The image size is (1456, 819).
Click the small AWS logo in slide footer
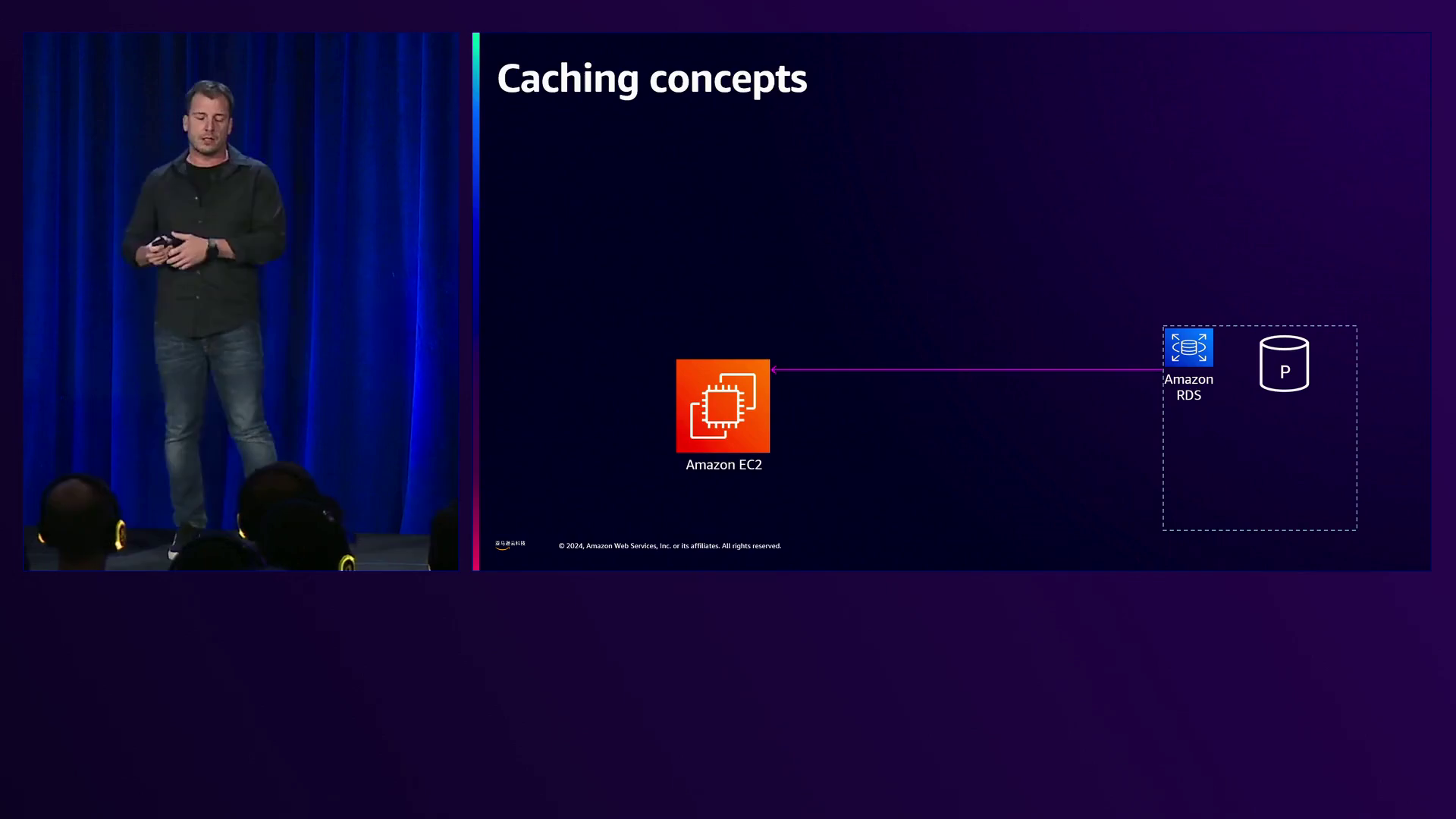[510, 544]
